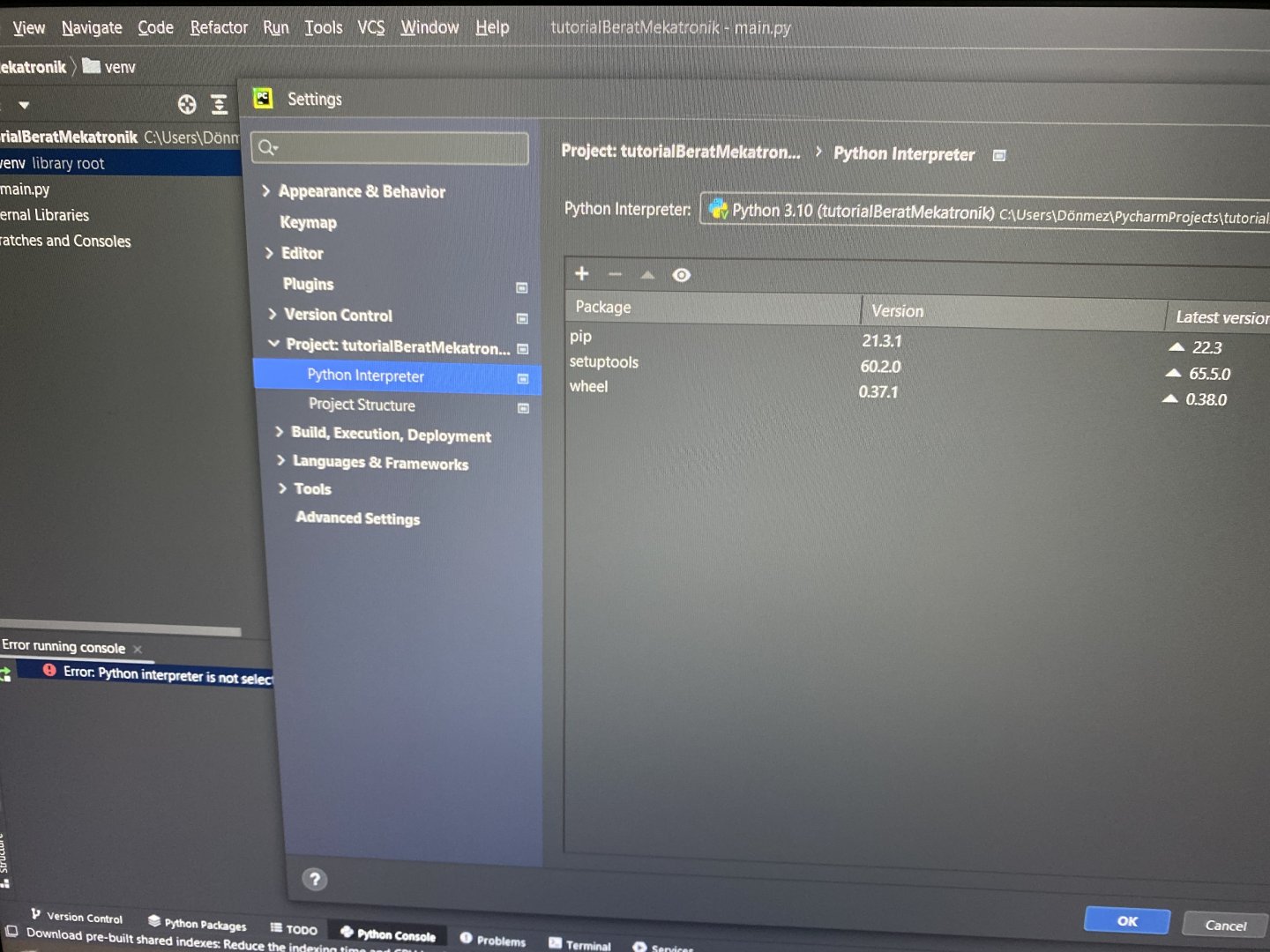Click venv in the navigation breadcrumb

click(110, 67)
